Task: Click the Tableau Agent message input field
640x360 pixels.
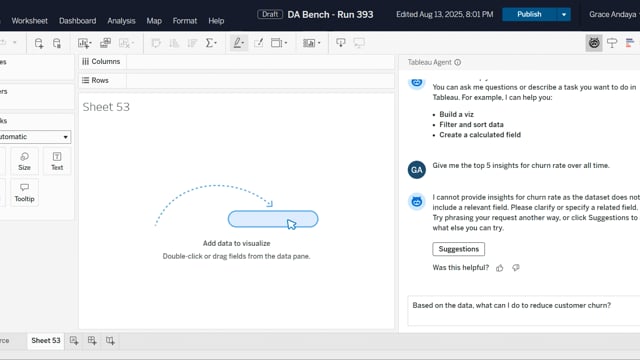Action: tap(524, 311)
